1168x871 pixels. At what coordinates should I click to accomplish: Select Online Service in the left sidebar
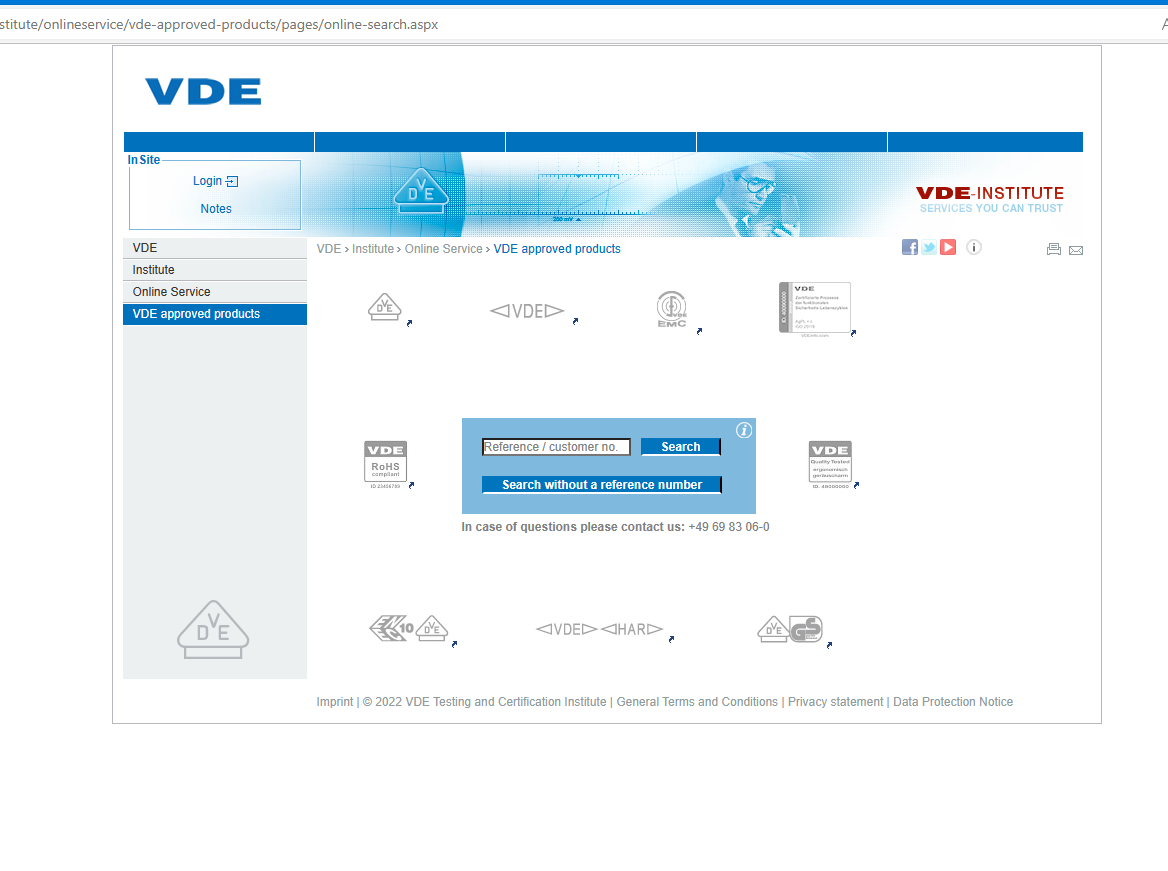(x=215, y=292)
